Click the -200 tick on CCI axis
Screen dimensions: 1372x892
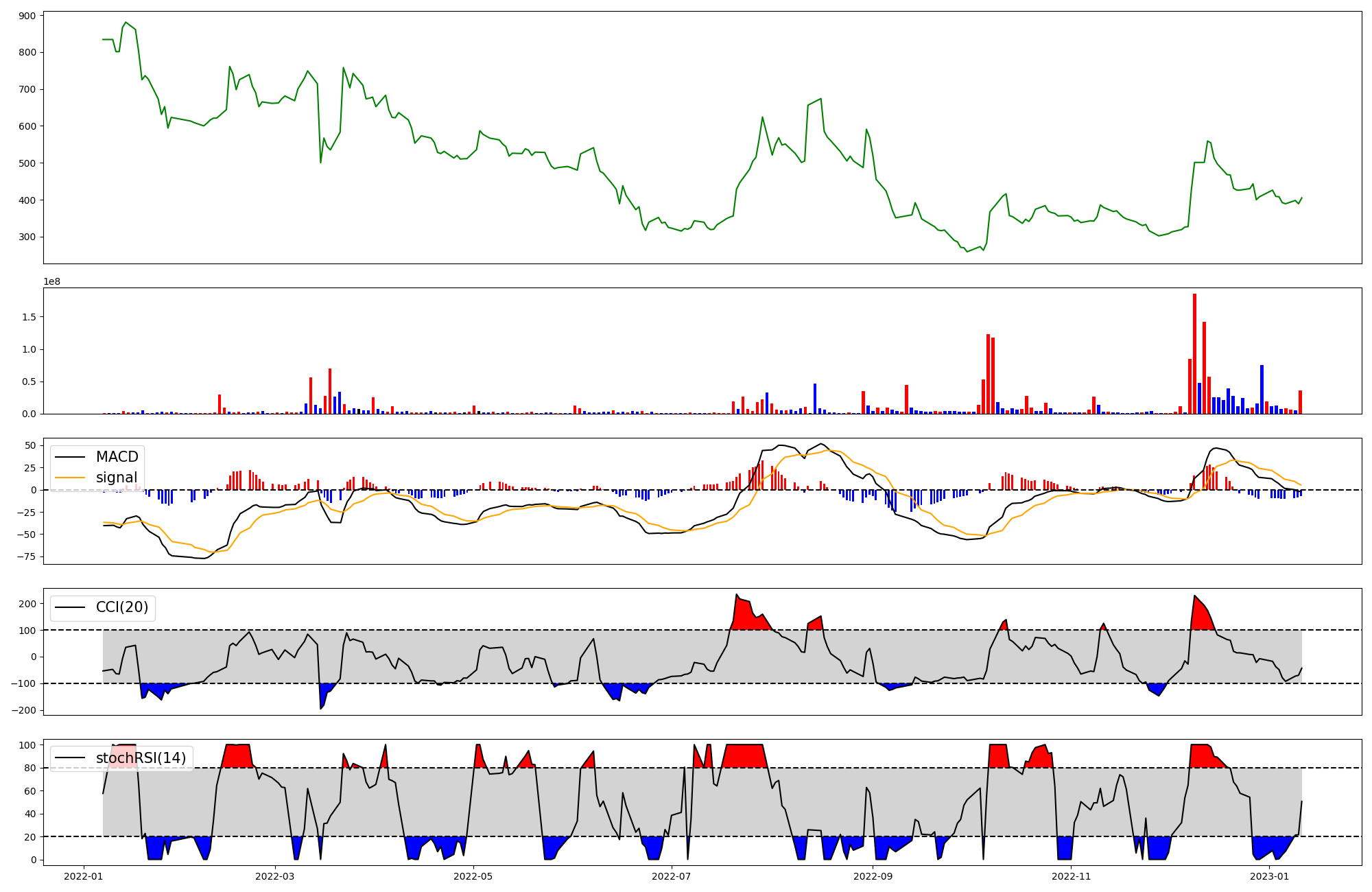coord(23,710)
